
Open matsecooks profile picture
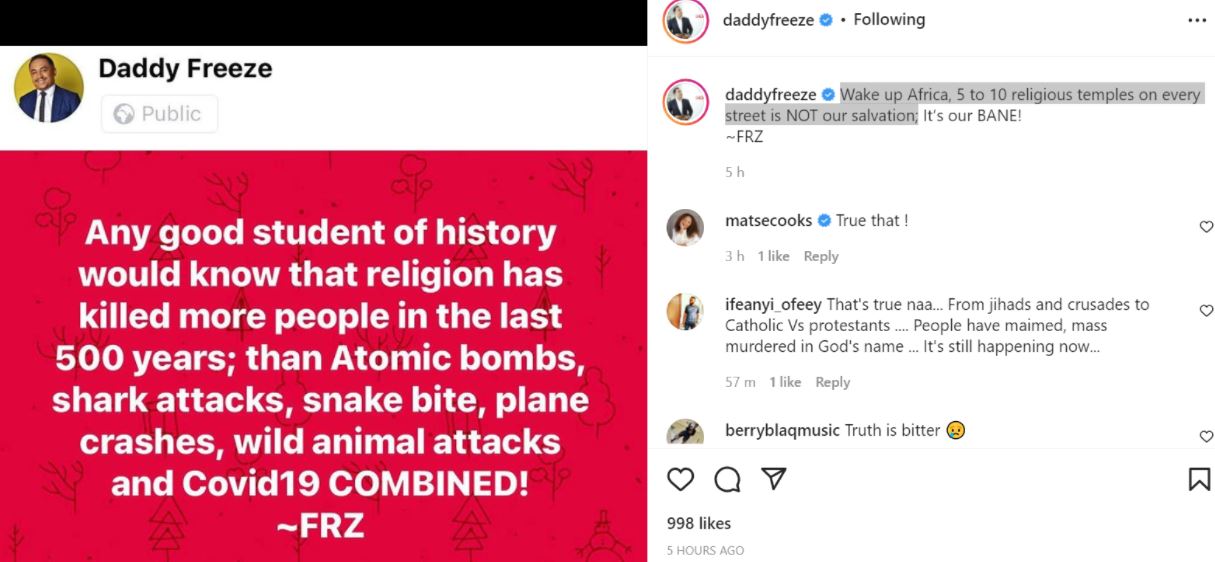pyautogui.click(x=685, y=229)
